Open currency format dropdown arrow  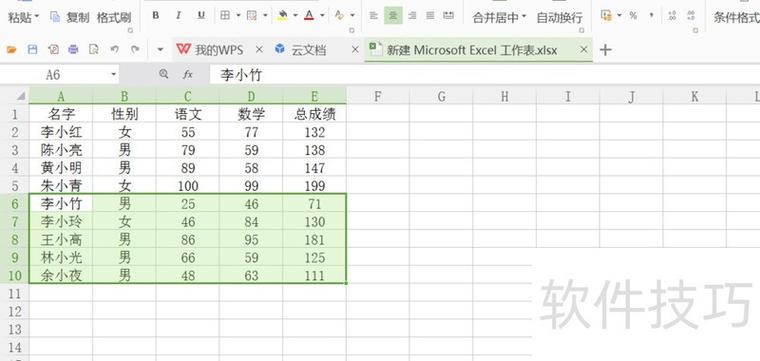619,16
